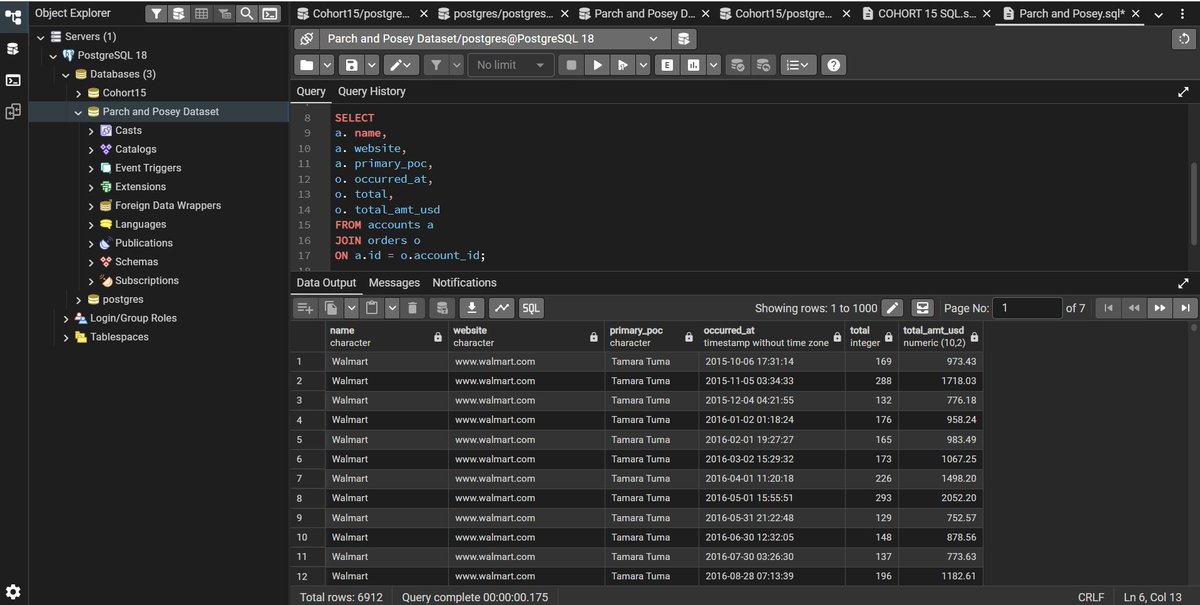Open the No limit rows dropdown
This screenshot has width=1200, height=605.
511,65
